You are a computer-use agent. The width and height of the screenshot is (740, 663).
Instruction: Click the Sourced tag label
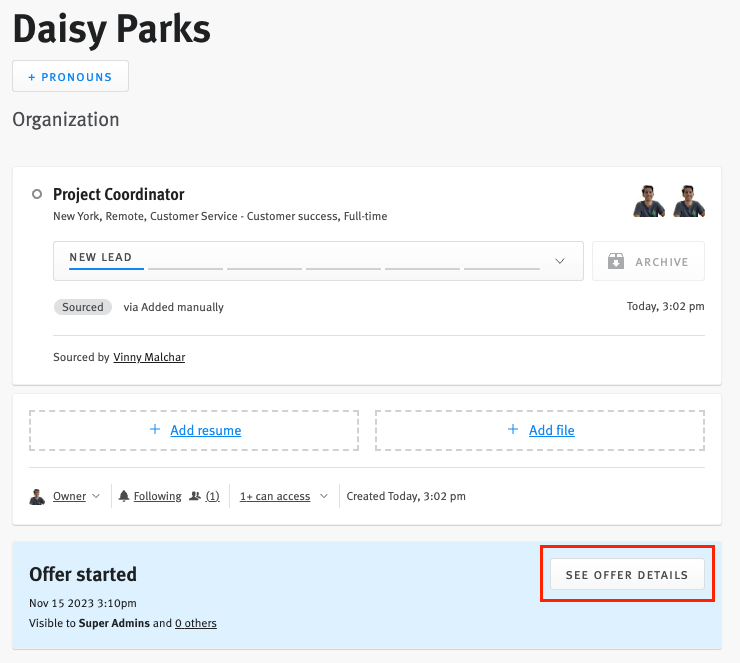[83, 307]
